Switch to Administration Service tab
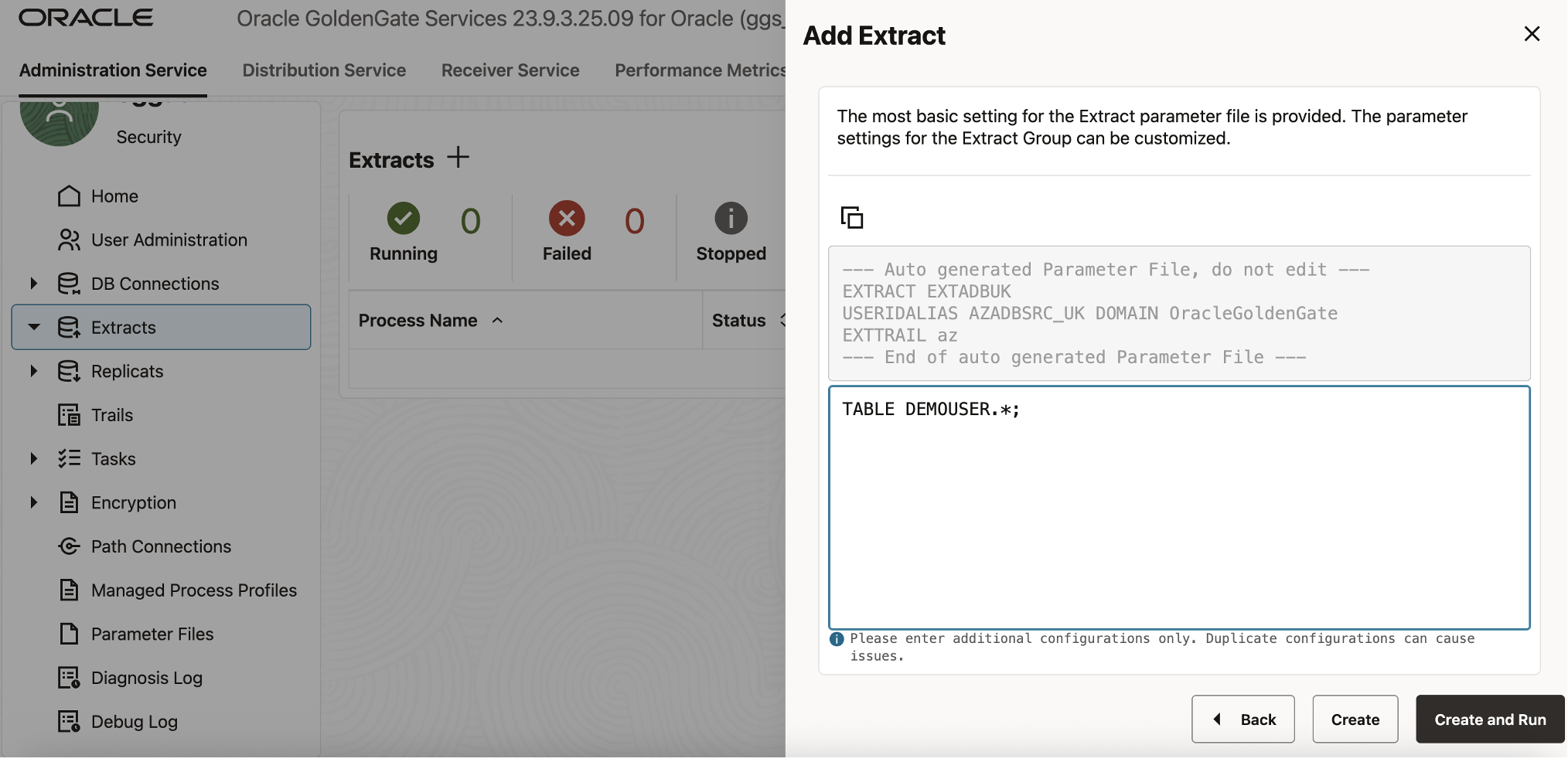 (x=113, y=70)
